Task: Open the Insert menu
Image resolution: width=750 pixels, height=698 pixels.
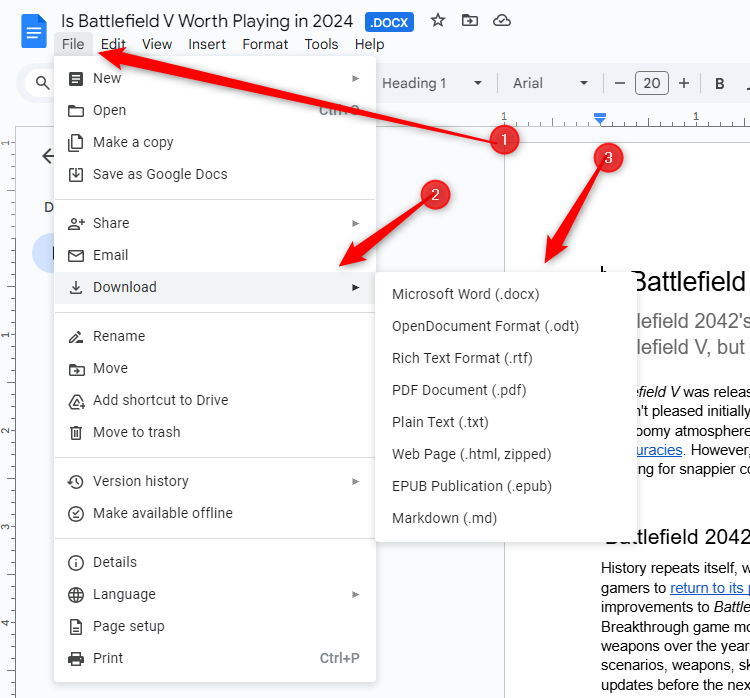Action: pyautogui.click(x=207, y=44)
